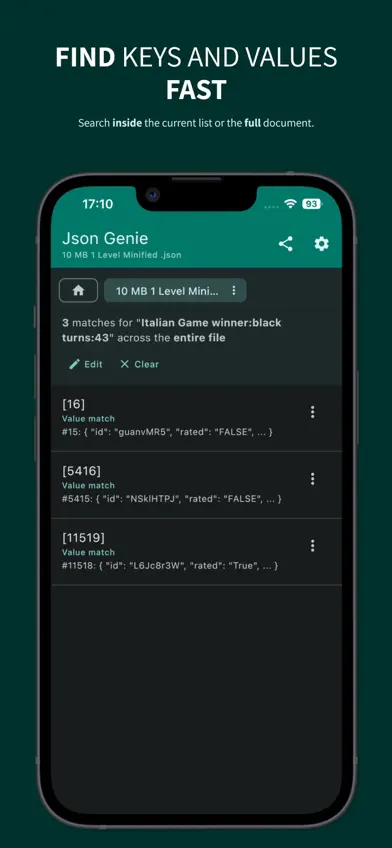
Task: Tap the pencil icon beside Edit
Action: 74,365
